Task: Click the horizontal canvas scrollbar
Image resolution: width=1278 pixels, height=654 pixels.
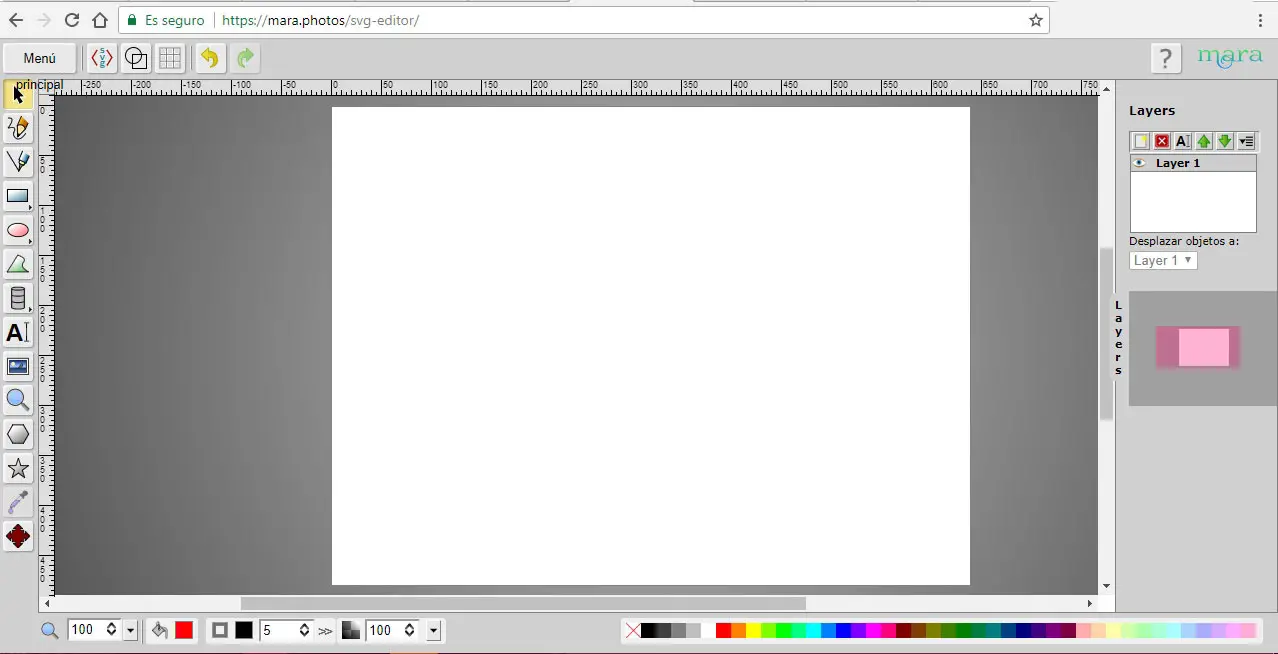Action: [523, 603]
